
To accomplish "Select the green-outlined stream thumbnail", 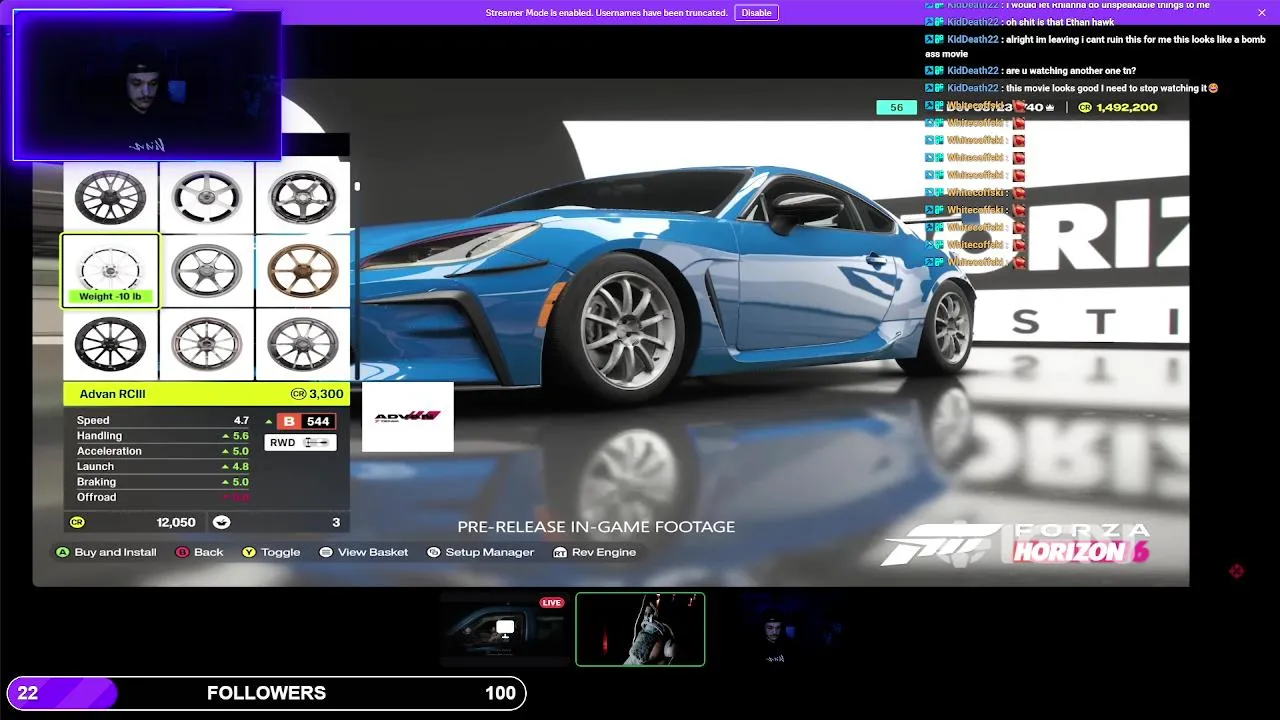I will click(x=640, y=629).
